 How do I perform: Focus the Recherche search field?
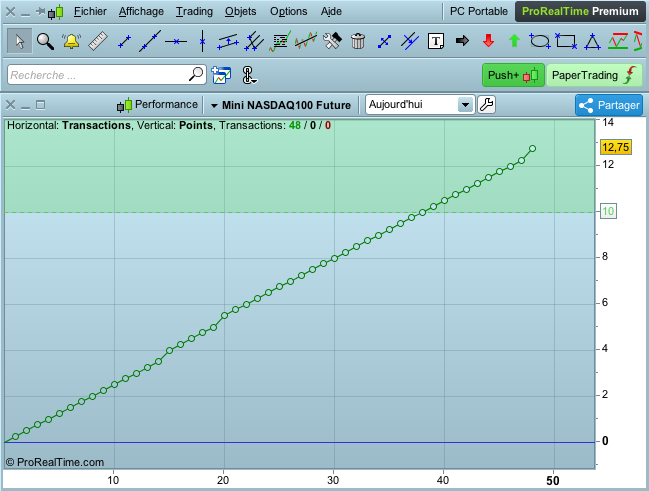(x=107, y=75)
